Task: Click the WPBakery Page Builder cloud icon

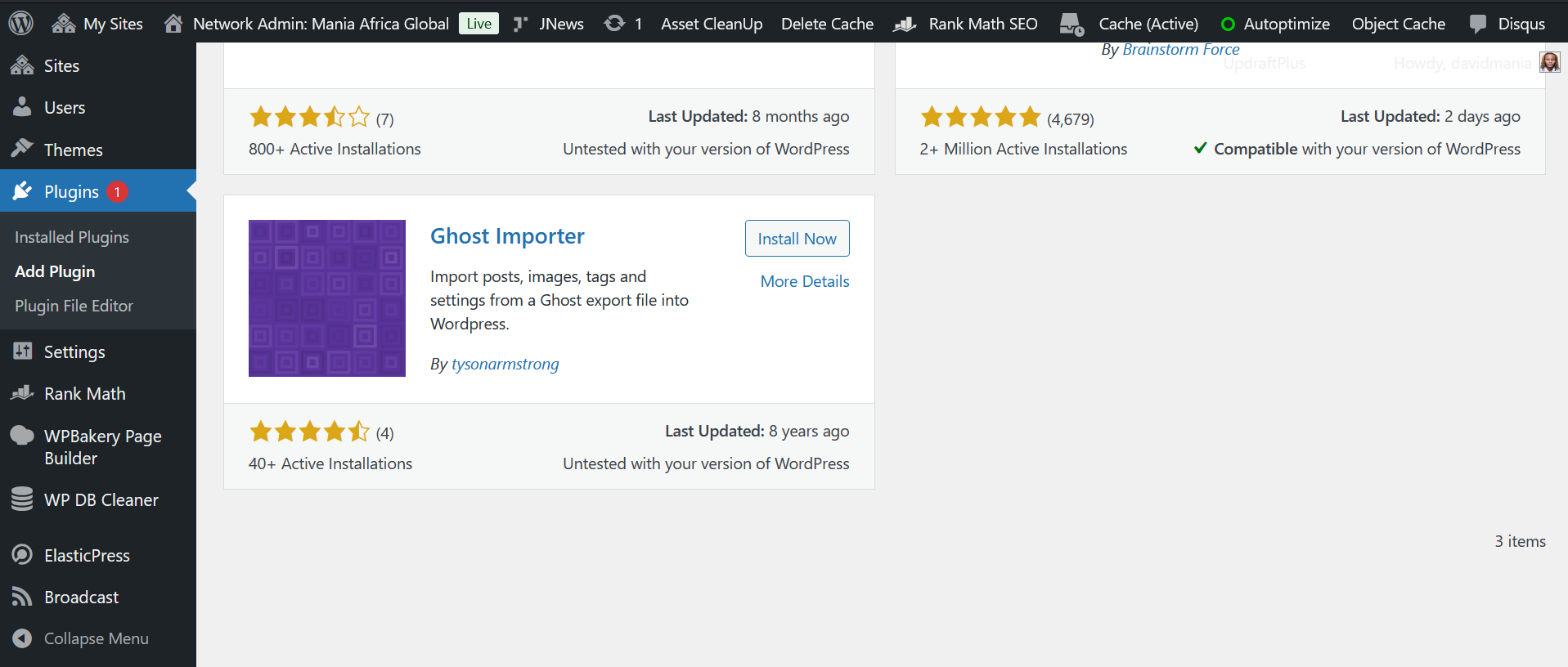Action: tap(22, 435)
